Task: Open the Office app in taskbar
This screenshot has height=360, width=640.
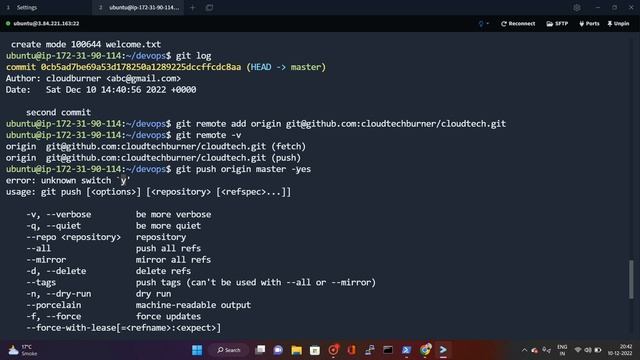Action: tap(351, 350)
